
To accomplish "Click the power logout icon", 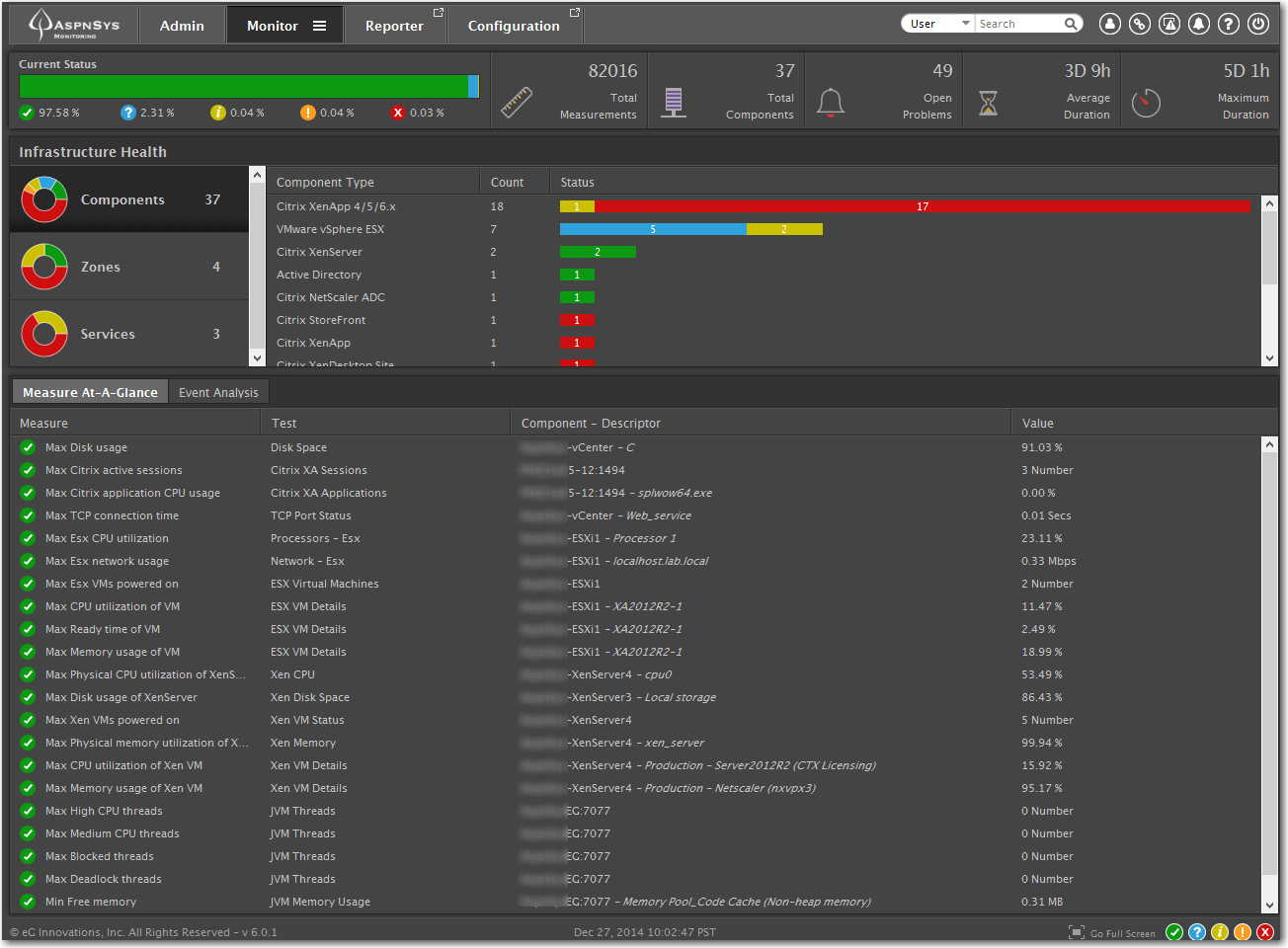I will (1258, 24).
